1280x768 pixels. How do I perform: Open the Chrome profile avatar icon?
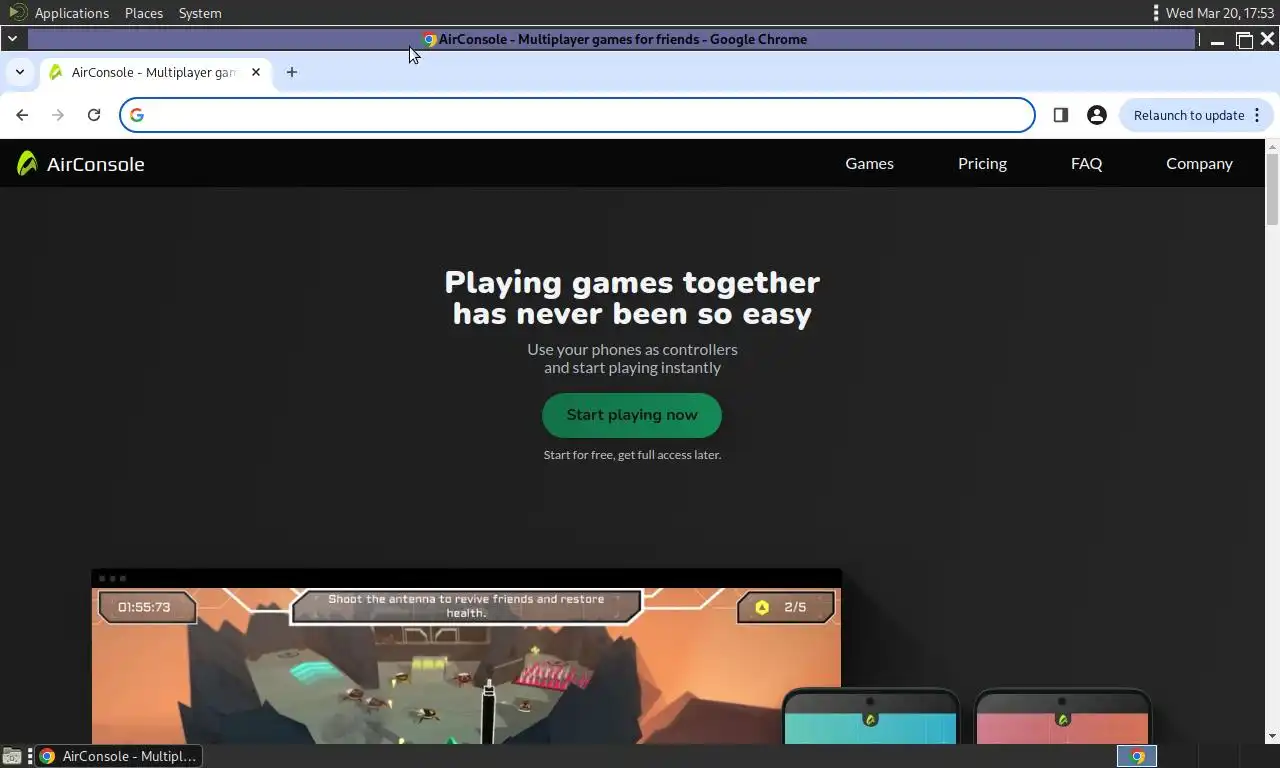pos(1097,115)
